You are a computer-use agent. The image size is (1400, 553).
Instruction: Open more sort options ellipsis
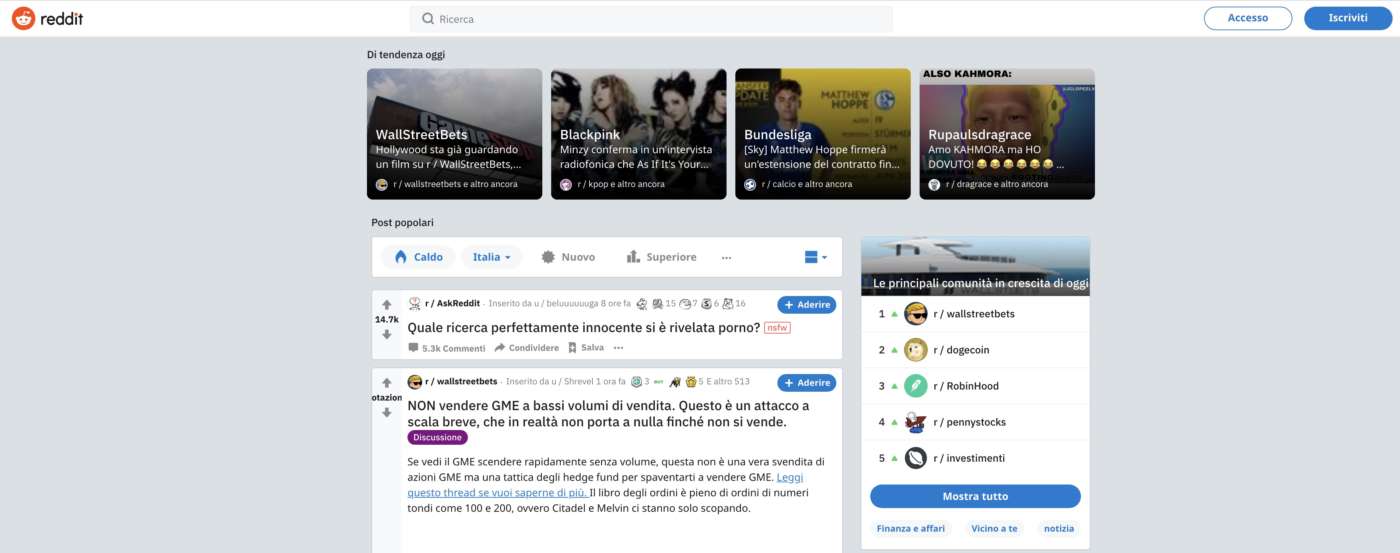point(726,257)
